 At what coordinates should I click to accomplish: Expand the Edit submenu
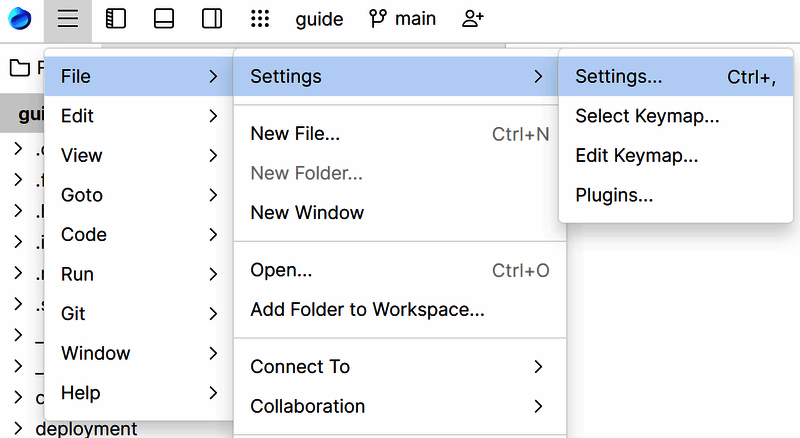[x=139, y=116]
